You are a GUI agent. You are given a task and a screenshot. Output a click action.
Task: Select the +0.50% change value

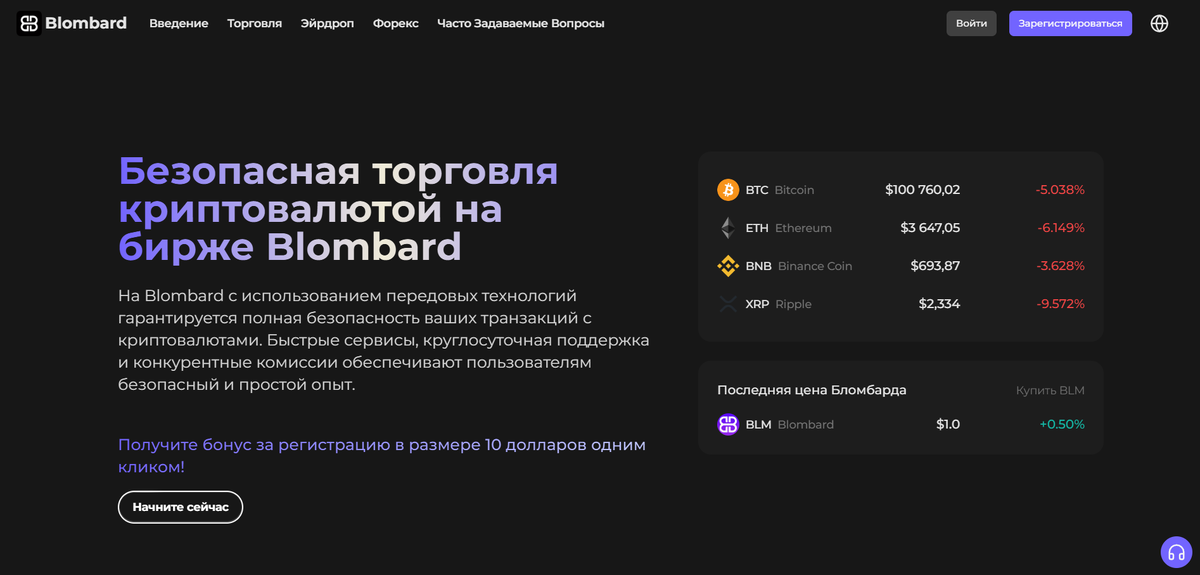[x=1062, y=424]
